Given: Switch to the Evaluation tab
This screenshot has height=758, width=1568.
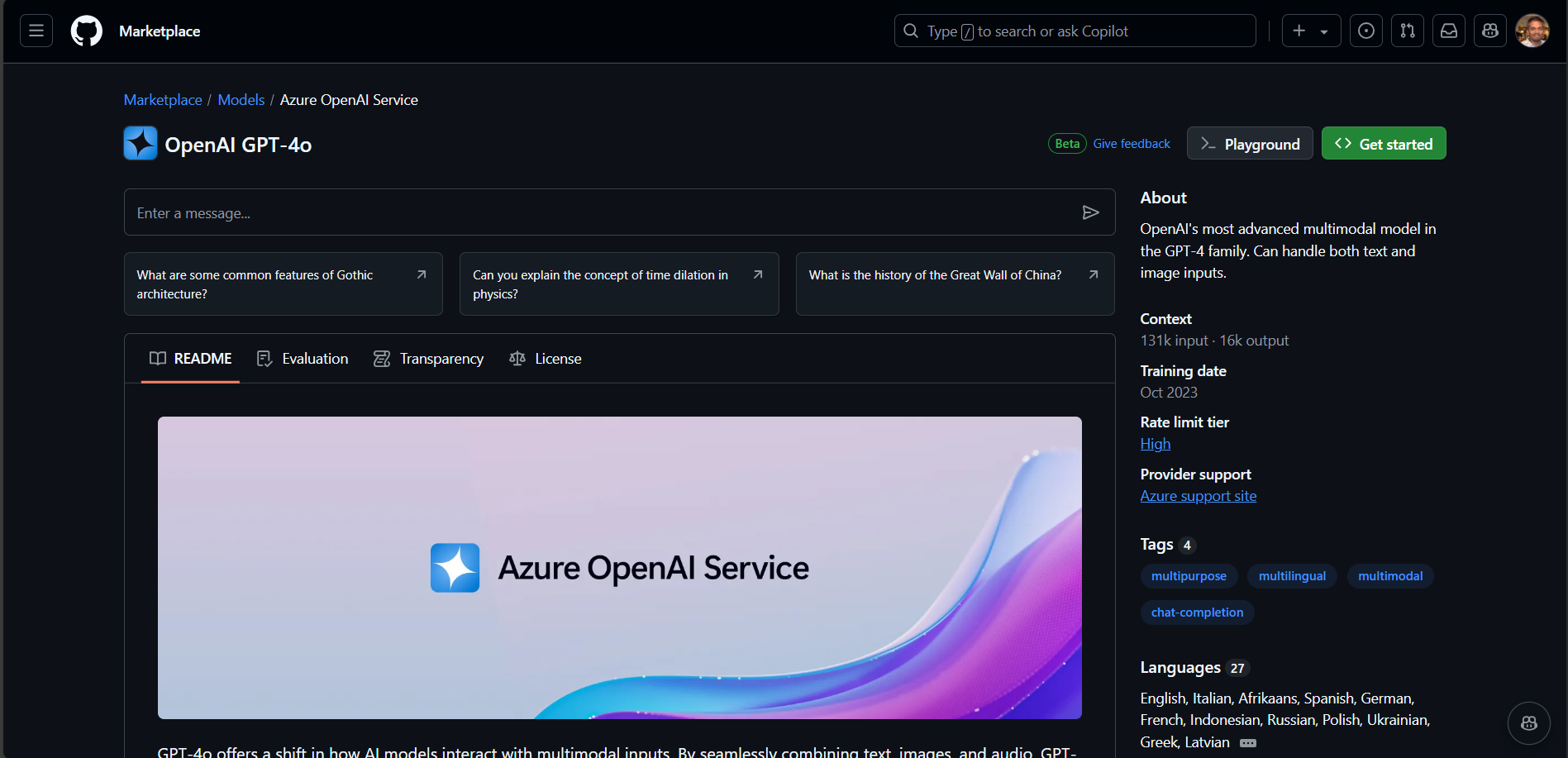Looking at the screenshot, I should [x=303, y=359].
